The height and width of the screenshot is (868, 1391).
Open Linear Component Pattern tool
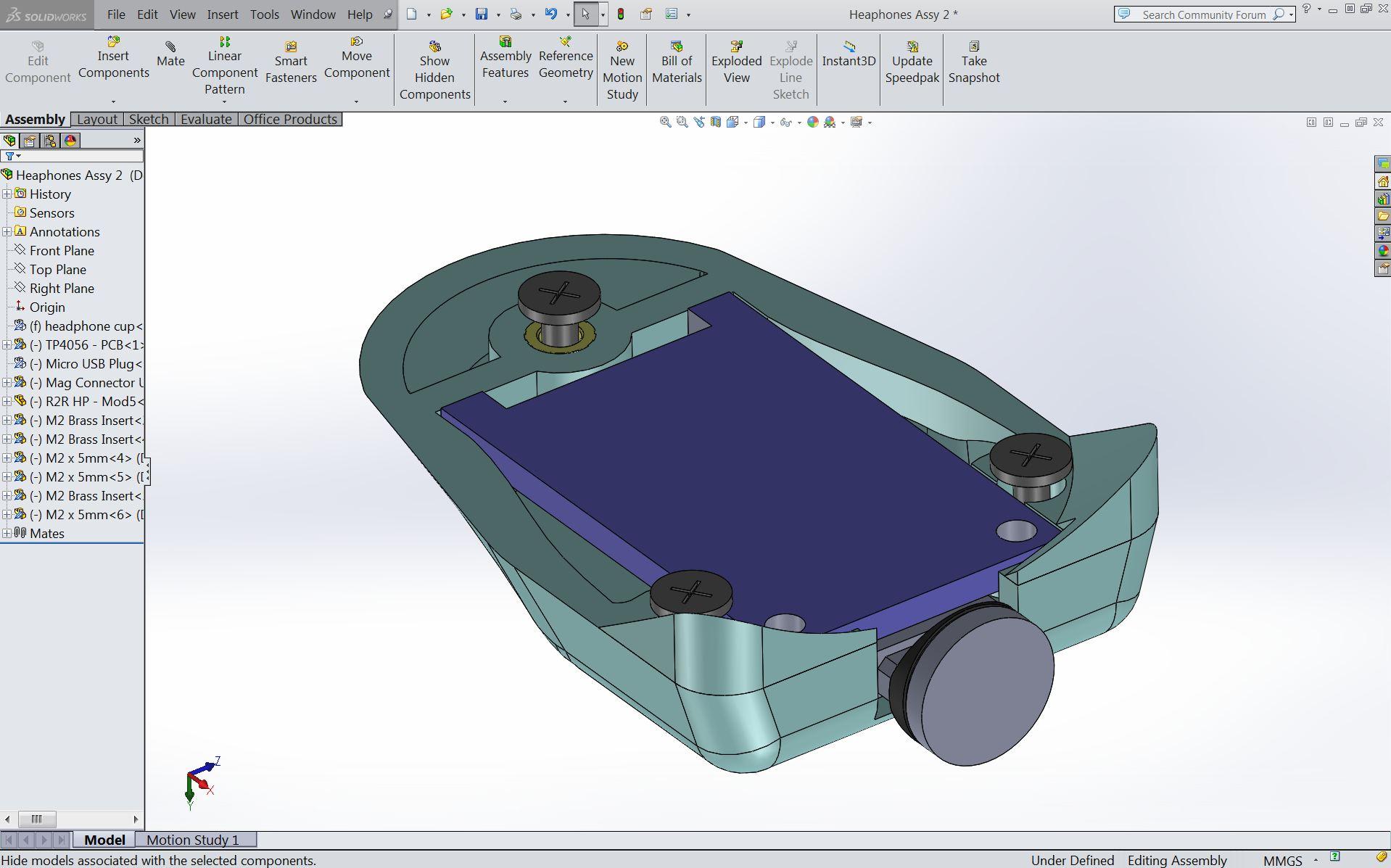[x=225, y=66]
